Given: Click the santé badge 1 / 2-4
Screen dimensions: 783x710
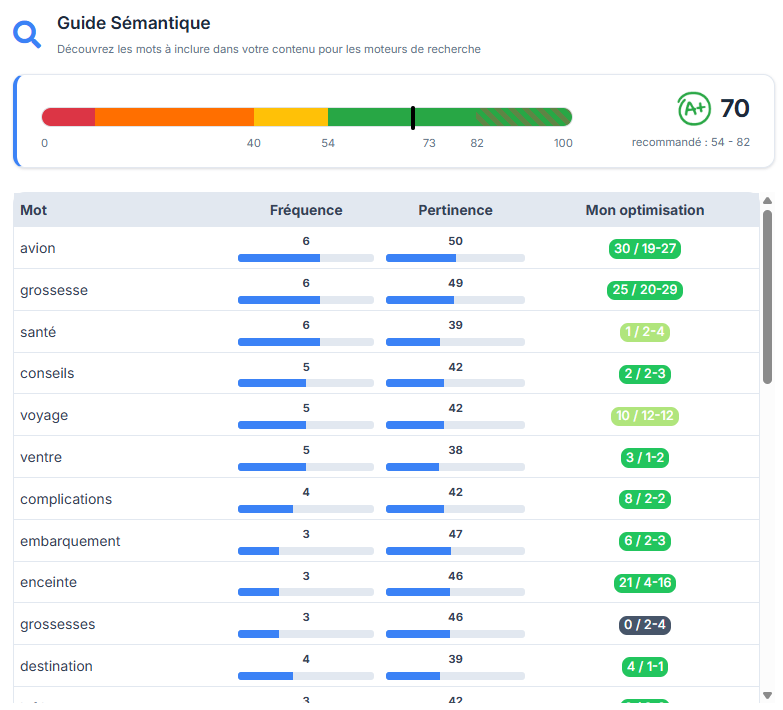Looking at the screenshot, I should 645,332.
